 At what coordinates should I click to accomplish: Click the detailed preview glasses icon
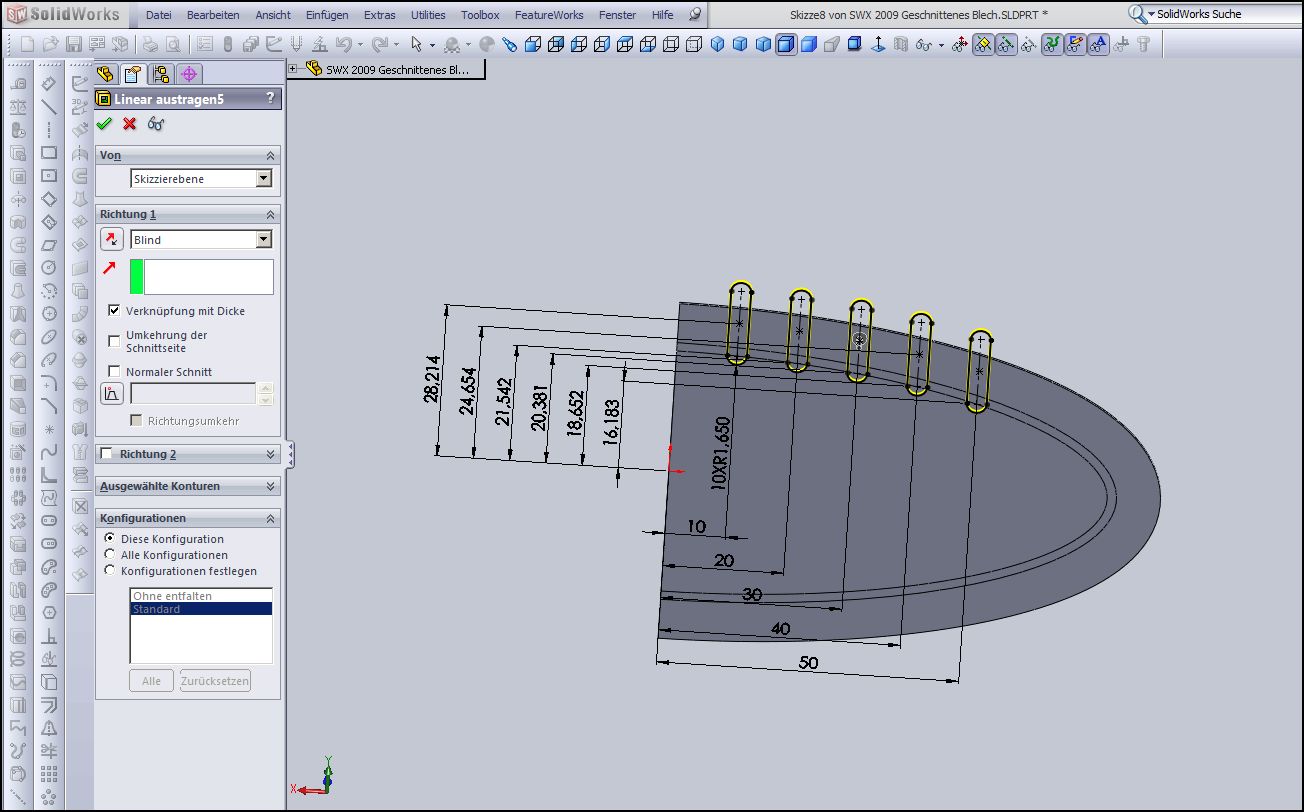tap(156, 124)
